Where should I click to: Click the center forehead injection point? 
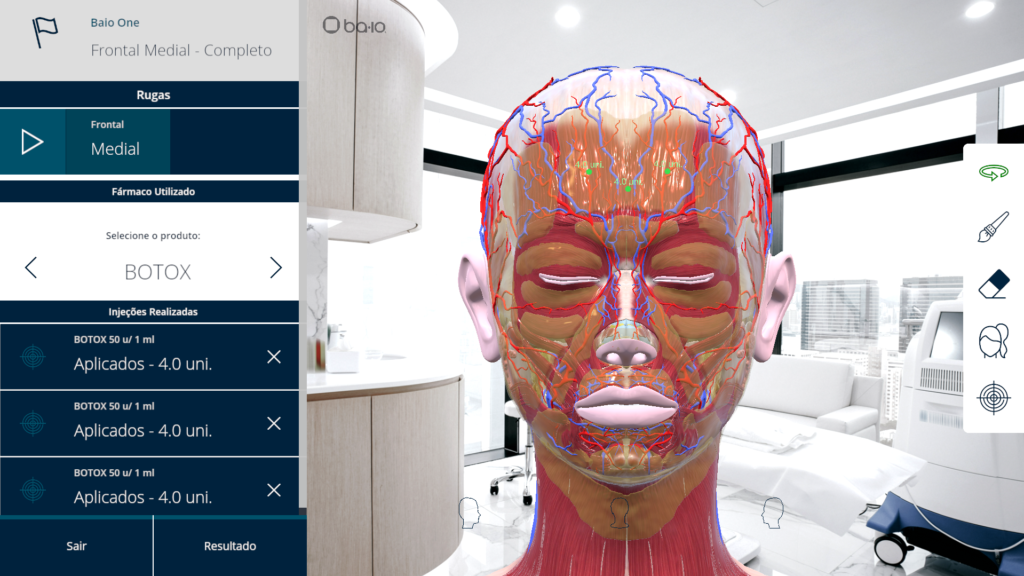click(628, 189)
